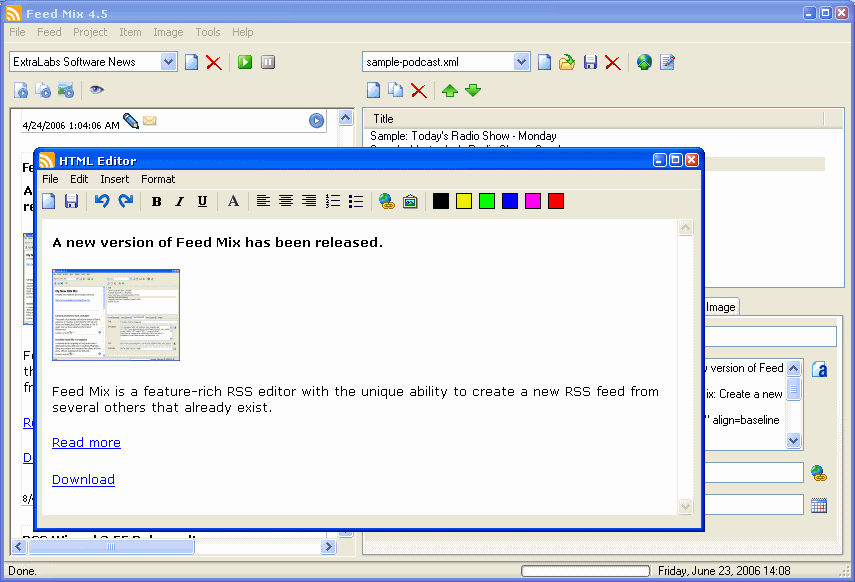This screenshot has height=582, width=855.
Task: Add a new item to the project
Action: [x=374, y=90]
